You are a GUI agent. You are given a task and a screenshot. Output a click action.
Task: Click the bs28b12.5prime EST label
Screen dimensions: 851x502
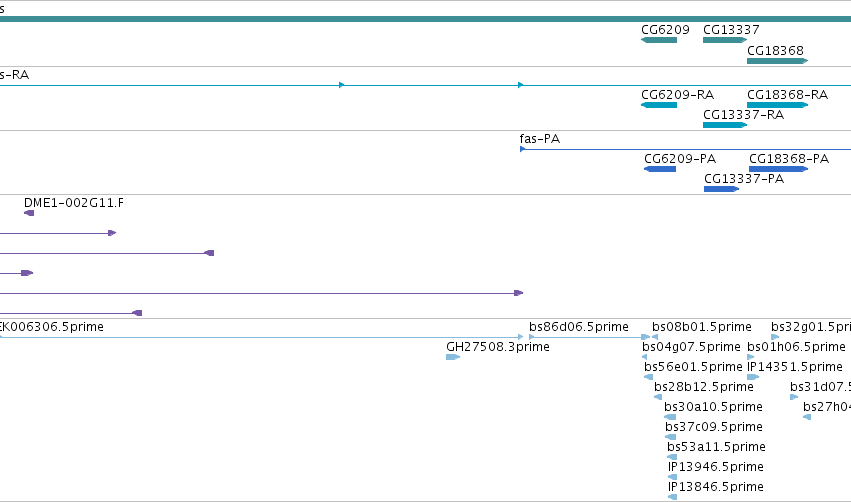tap(704, 387)
